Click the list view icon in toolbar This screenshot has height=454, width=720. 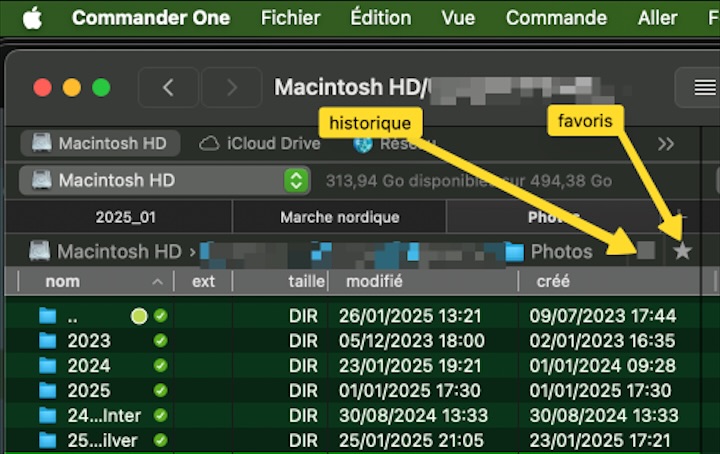click(x=705, y=88)
